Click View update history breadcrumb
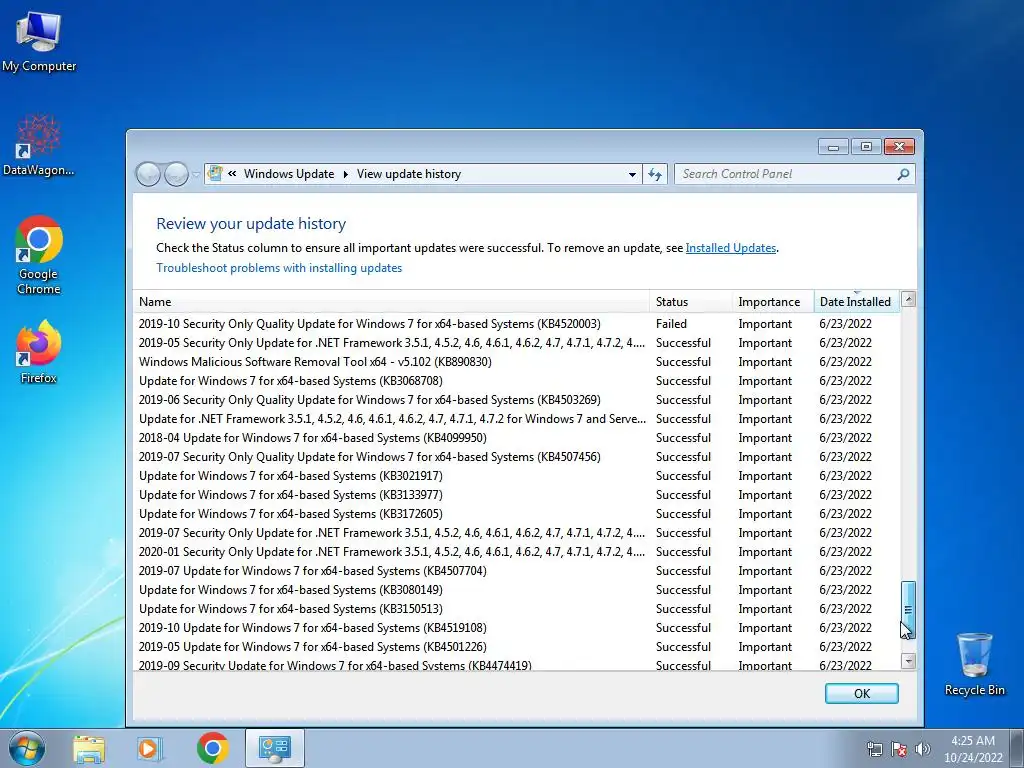 point(409,174)
